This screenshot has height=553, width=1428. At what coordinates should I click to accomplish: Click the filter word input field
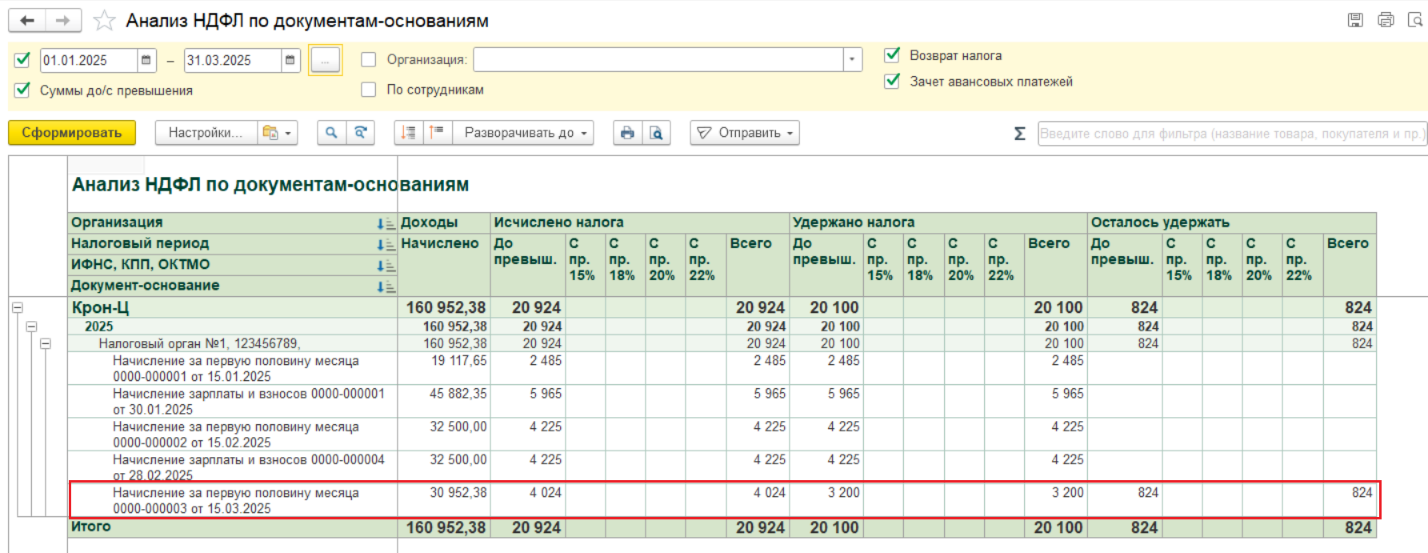click(1231, 133)
